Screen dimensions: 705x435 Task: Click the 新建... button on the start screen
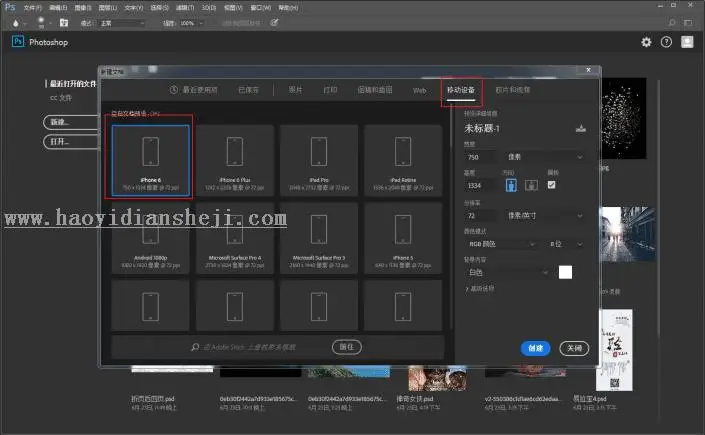[x=71, y=122]
